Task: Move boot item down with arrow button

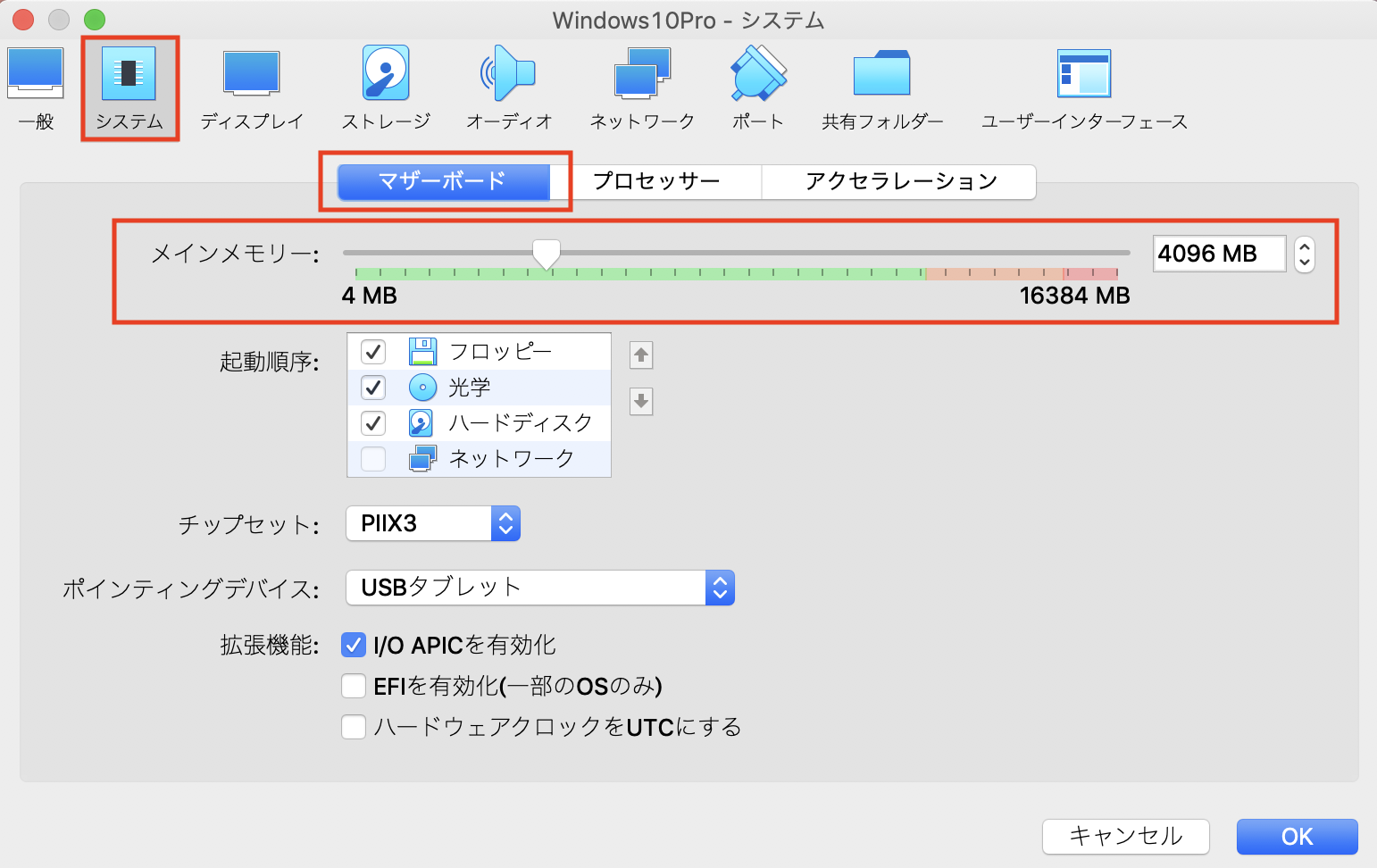Action: click(641, 402)
